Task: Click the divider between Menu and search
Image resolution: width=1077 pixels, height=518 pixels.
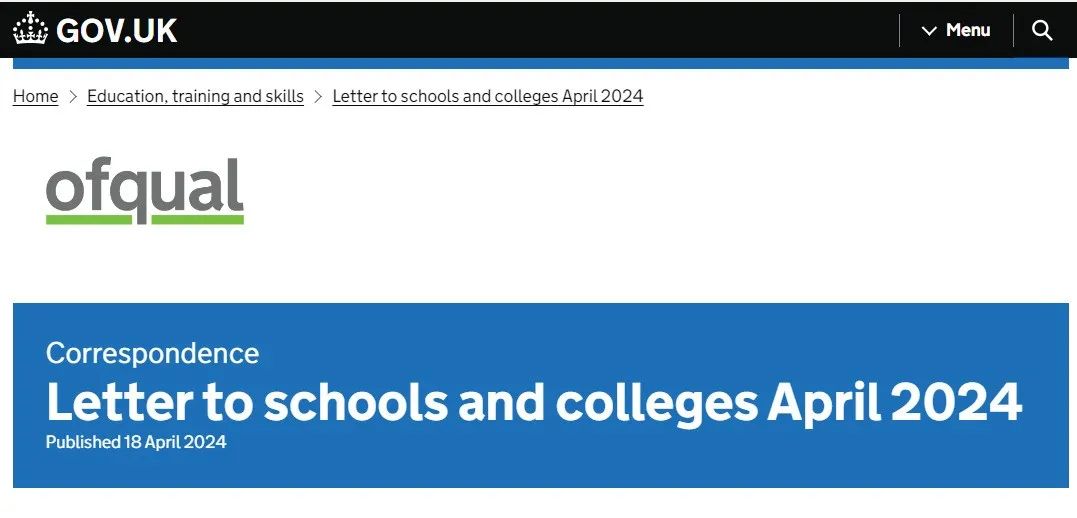Action: [1013, 30]
